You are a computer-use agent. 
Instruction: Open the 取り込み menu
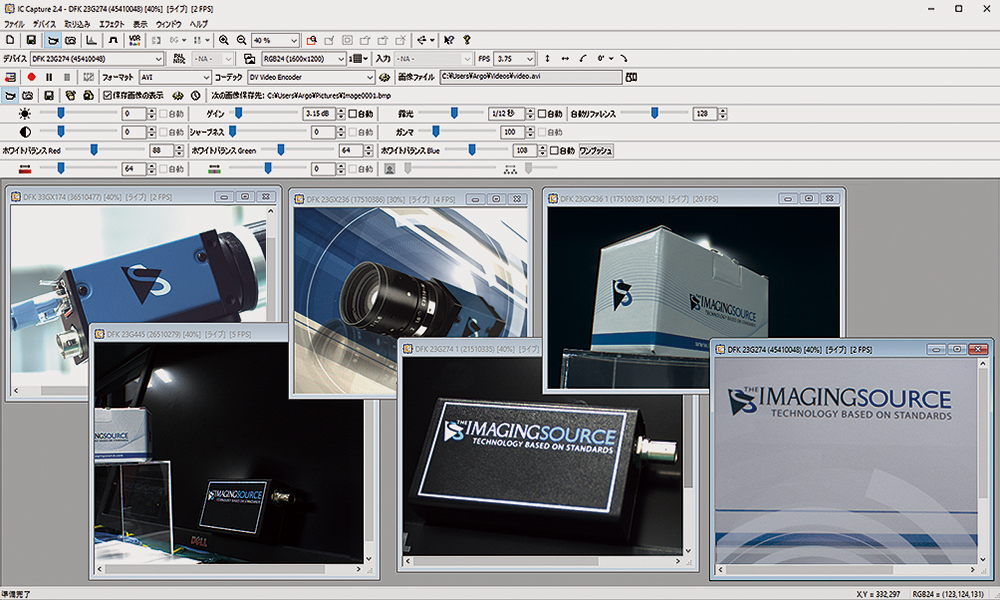(77, 24)
